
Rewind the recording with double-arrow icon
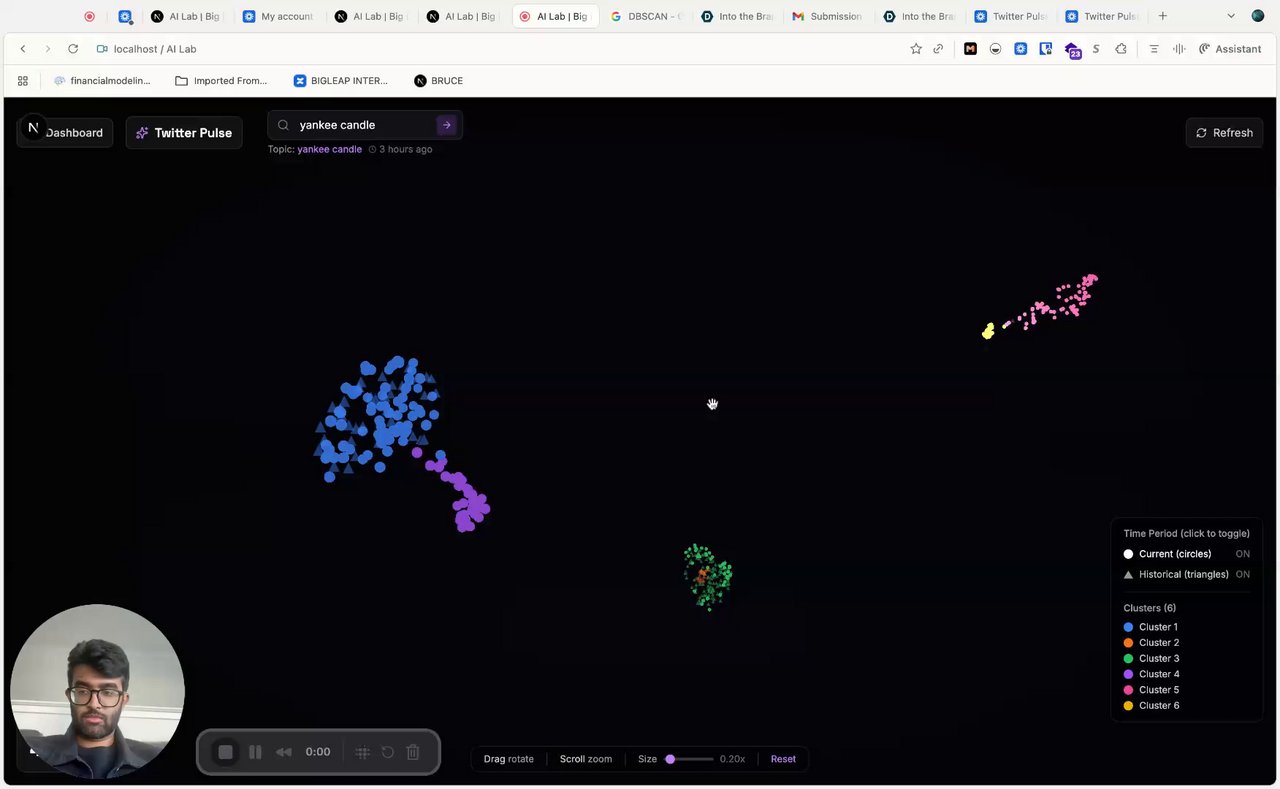pos(284,752)
